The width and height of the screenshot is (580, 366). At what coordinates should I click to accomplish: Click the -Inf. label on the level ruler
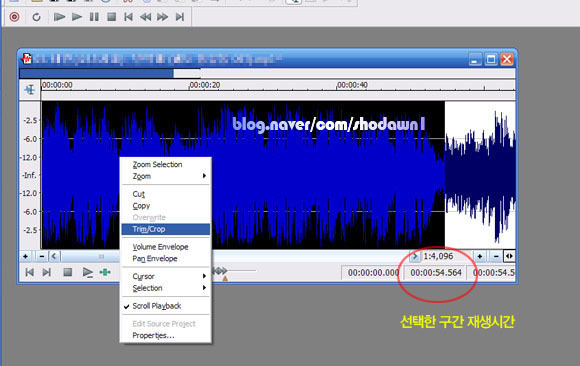[x=30, y=175]
